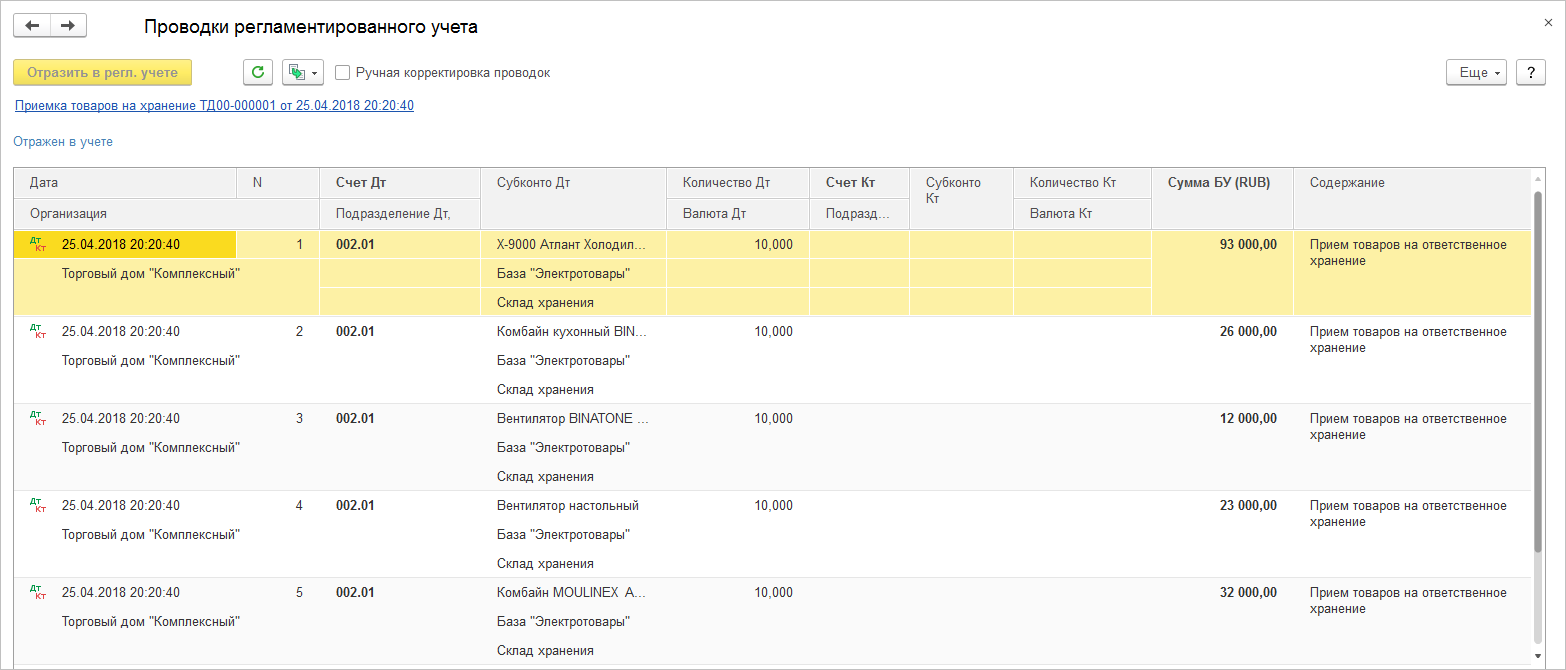
Task: Enable Ручная корректировка проводок checkbox
Action: (x=343, y=73)
